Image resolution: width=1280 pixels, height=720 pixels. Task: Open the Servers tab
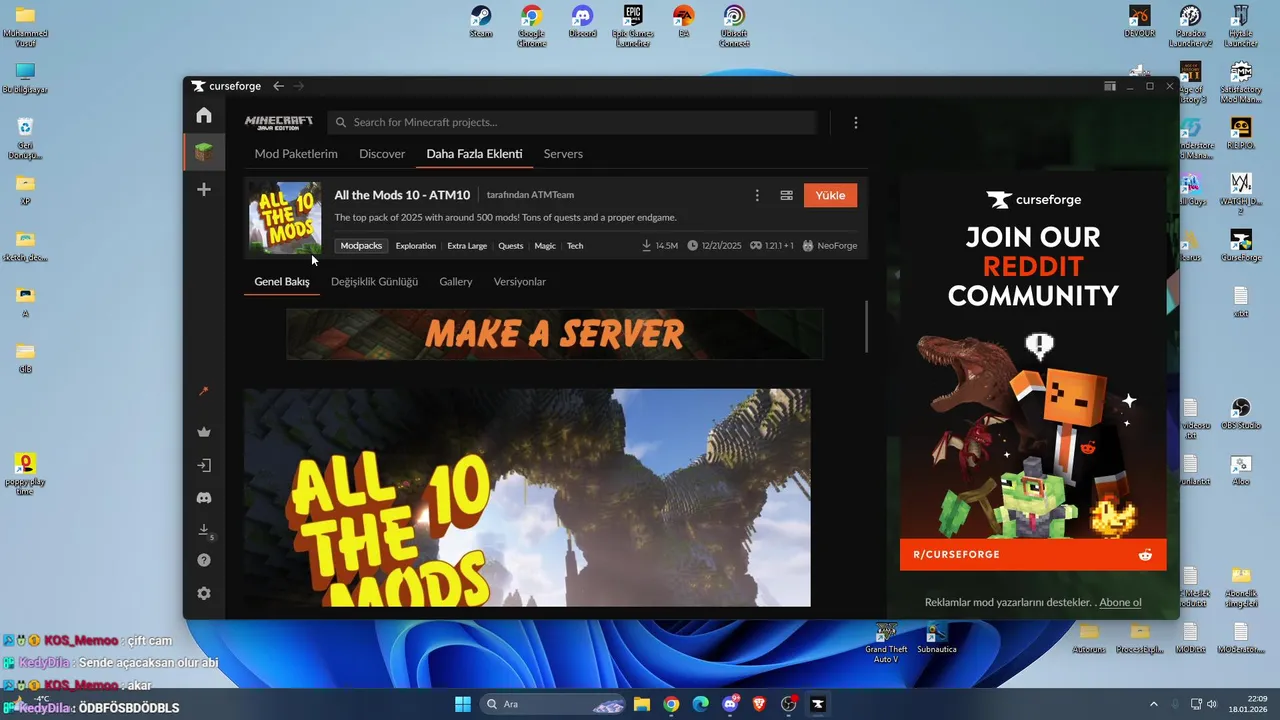pos(563,154)
